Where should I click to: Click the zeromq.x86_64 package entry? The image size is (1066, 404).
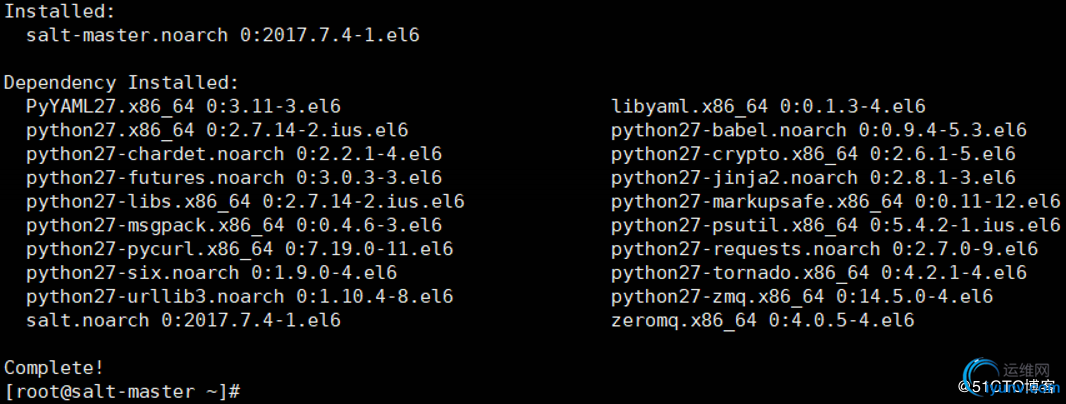pyautogui.click(x=763, y=320)
